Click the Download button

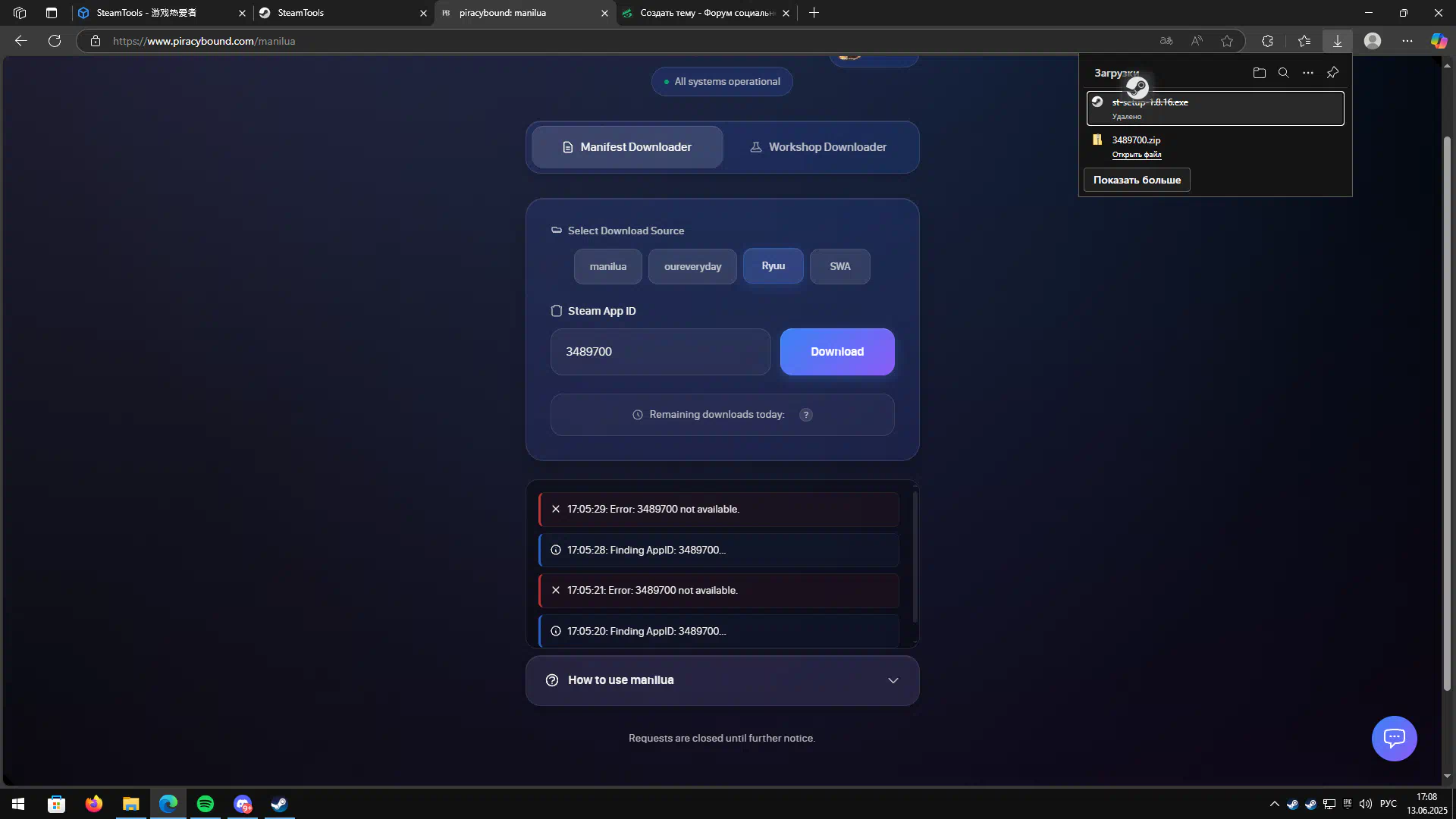pyautogui.click(x=837, y=352)
